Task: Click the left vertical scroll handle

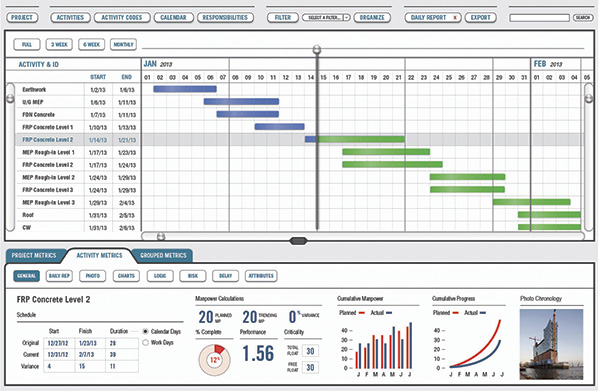Action: click(10, 99)
